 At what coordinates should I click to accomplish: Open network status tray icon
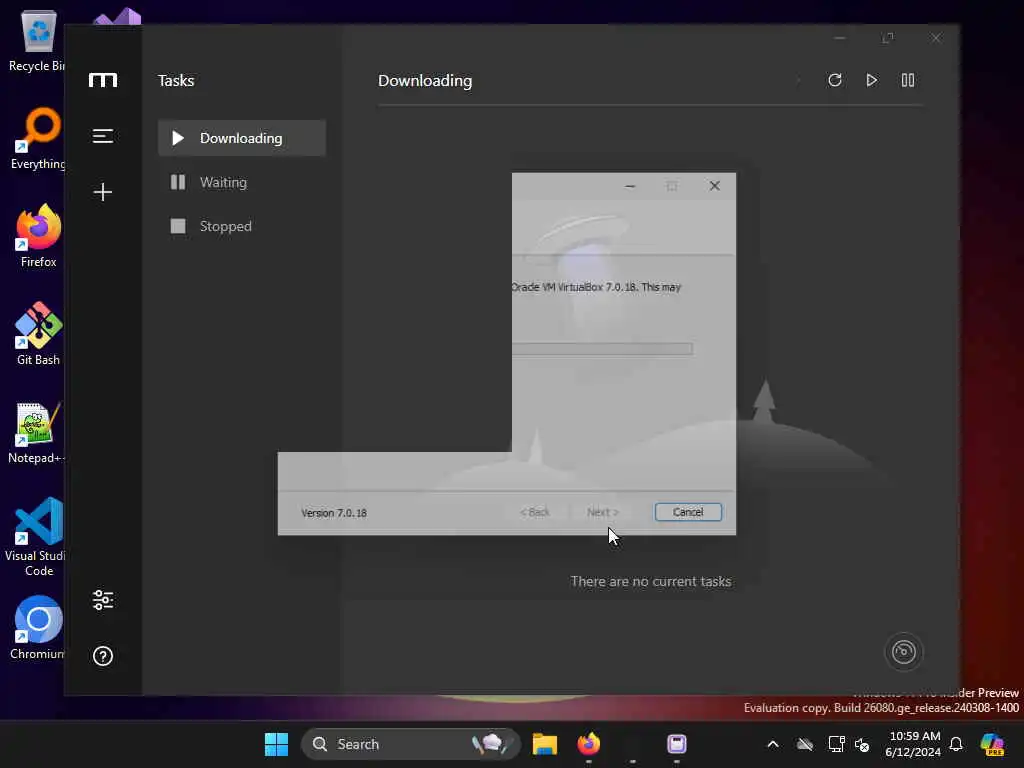pyautogui.click(x=836, y=744)
